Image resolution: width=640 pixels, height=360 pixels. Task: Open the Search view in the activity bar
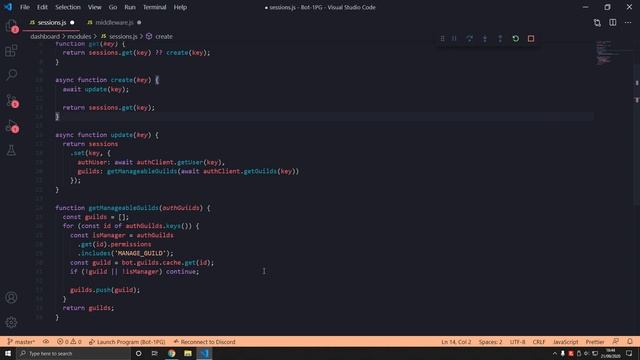coord(11,74)
